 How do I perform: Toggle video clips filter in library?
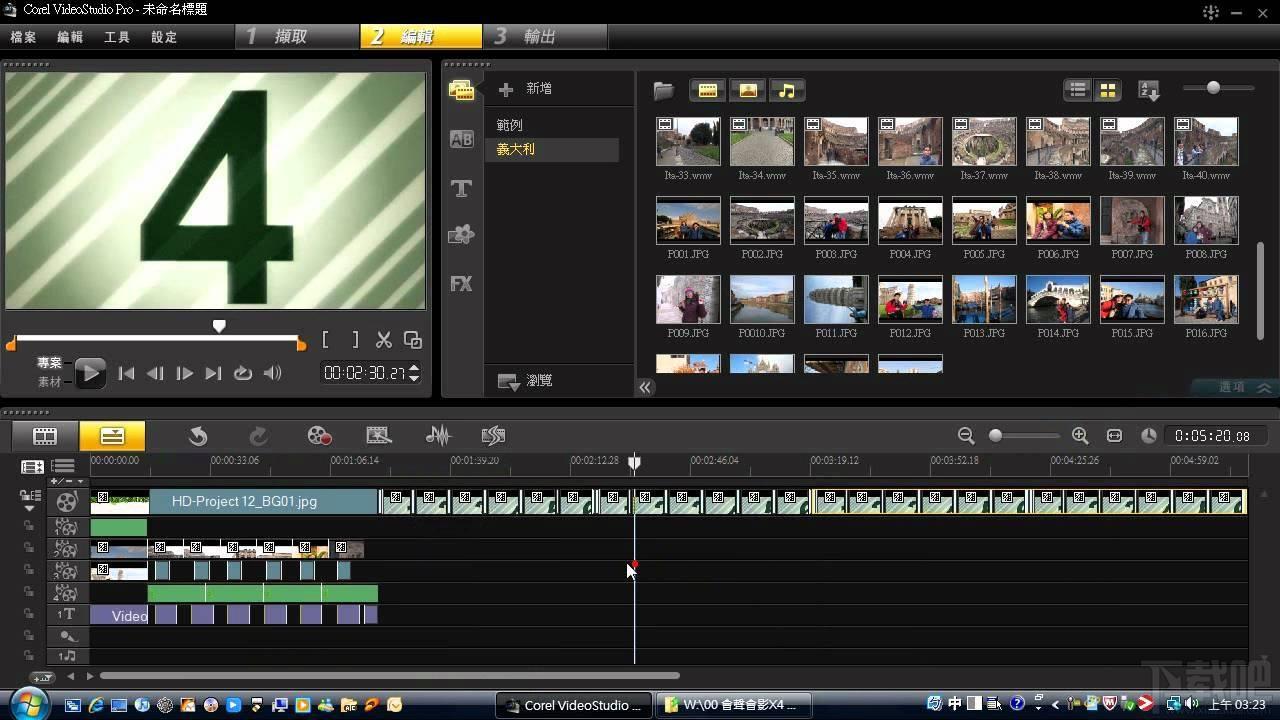(707, 91)
